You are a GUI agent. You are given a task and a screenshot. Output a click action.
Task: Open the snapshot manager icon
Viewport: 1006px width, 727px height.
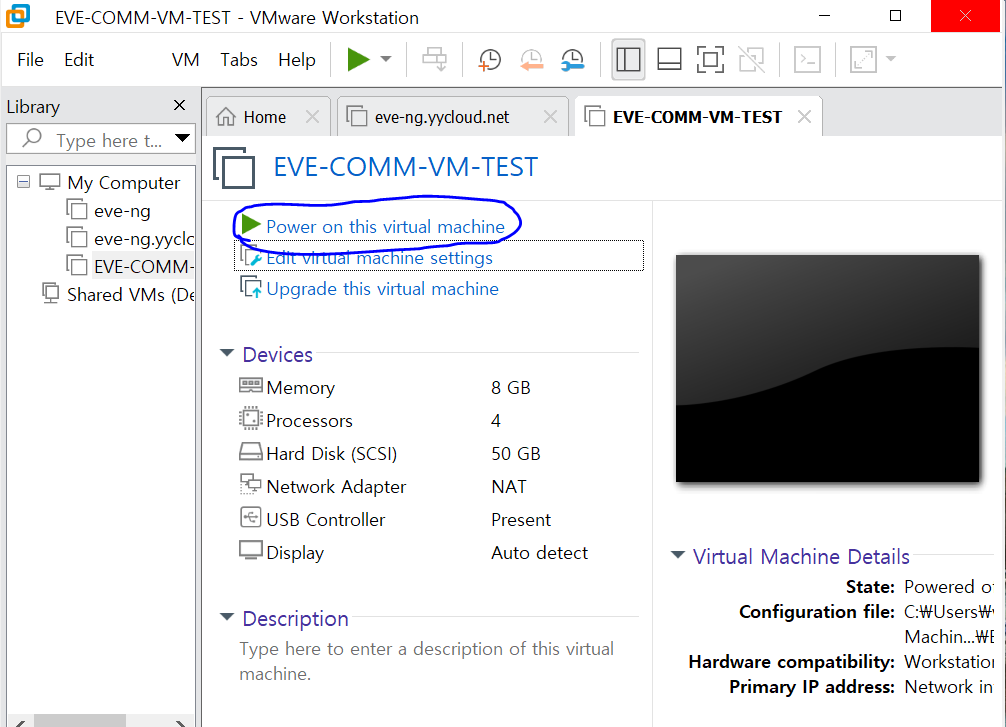[572, 60]
